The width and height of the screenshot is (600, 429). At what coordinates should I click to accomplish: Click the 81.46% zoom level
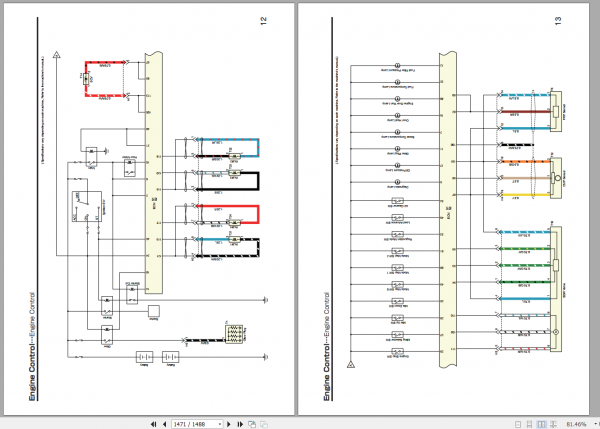pos(576,424)
